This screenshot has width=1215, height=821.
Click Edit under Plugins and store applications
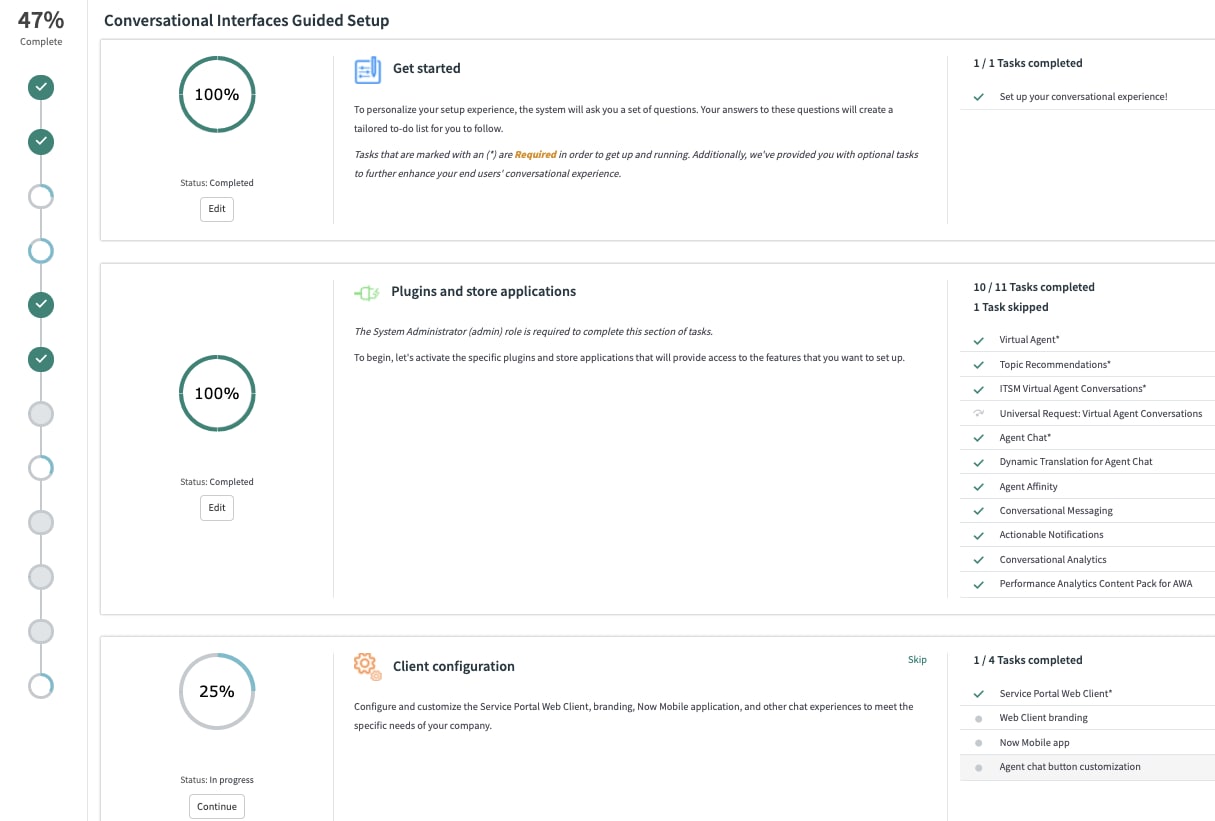pos(216,507)
